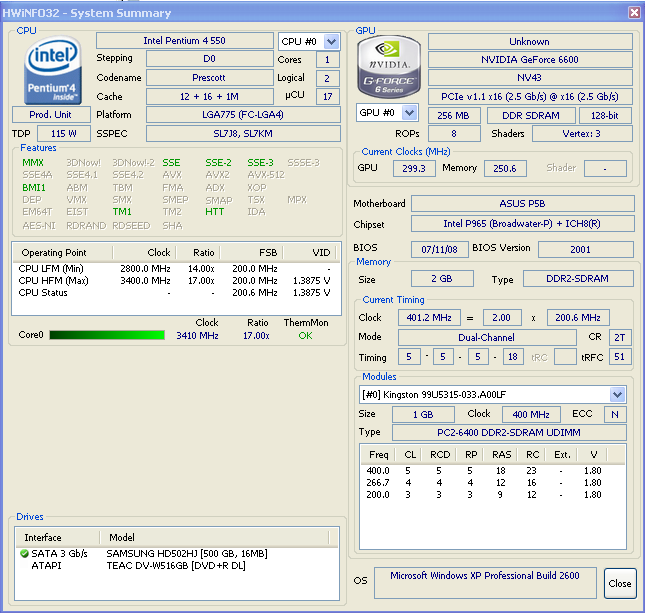Image resolution: width=645 pixels, height=613 pixels.
Task: Select the CPU HFM (Max) row
Action: (x=176, y=281)
